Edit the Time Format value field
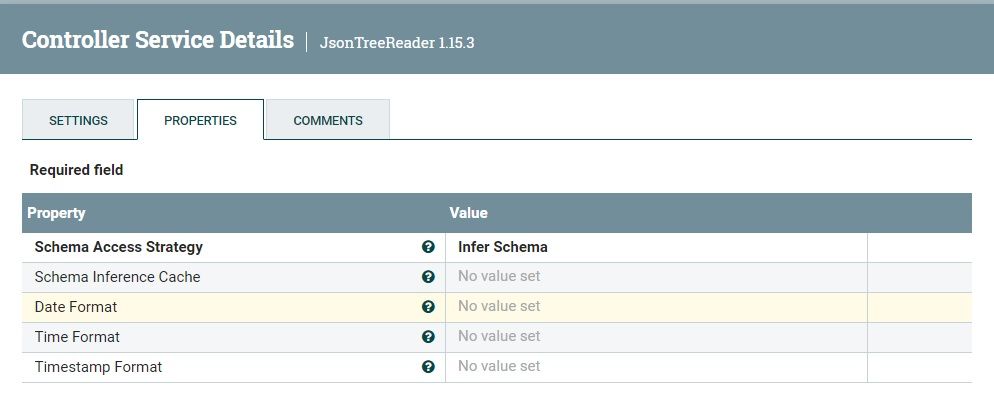The height and width of the screenshot is (396, 994). [x=656, y=337]
